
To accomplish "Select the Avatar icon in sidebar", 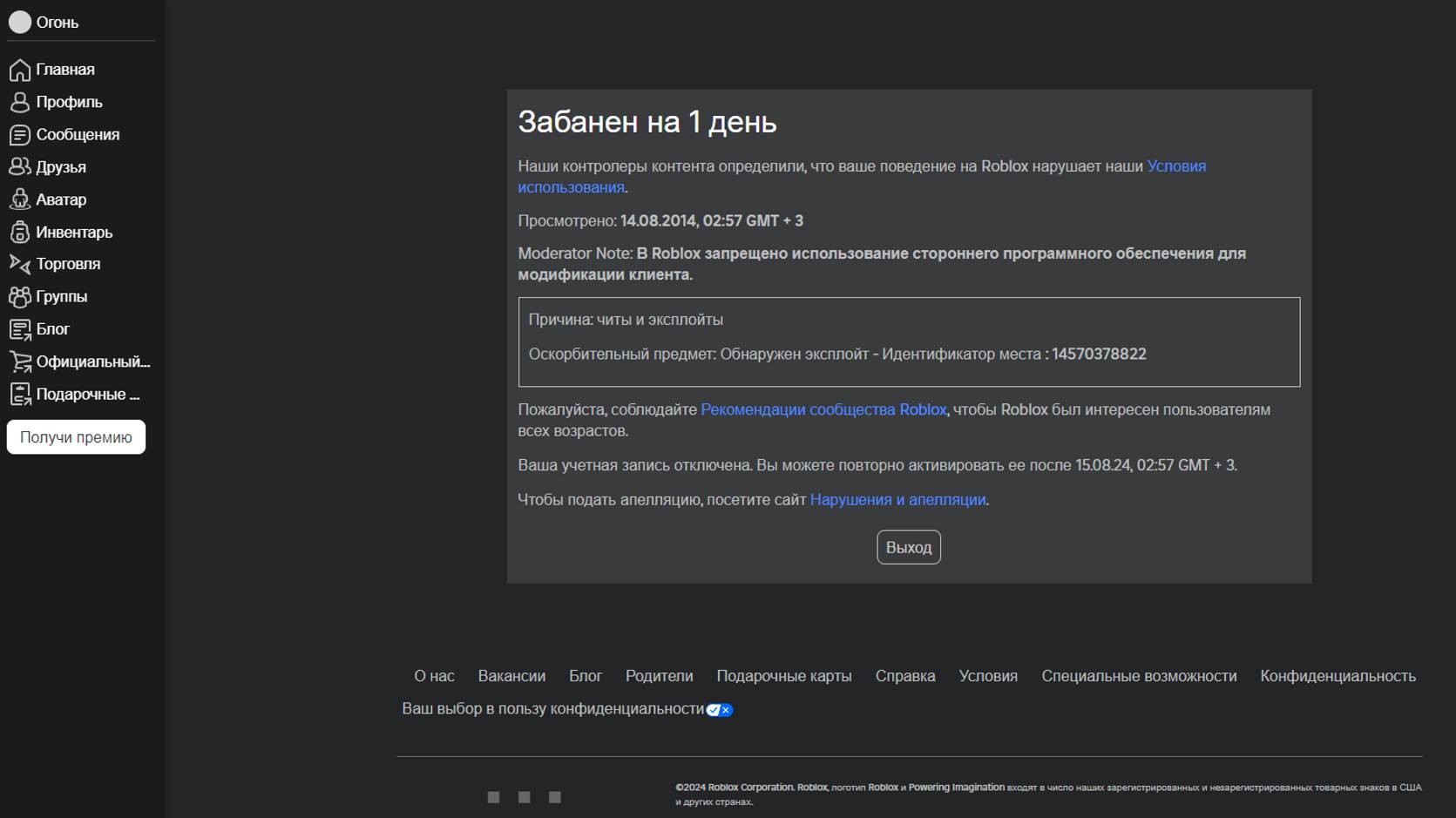I will pos(19,199).
